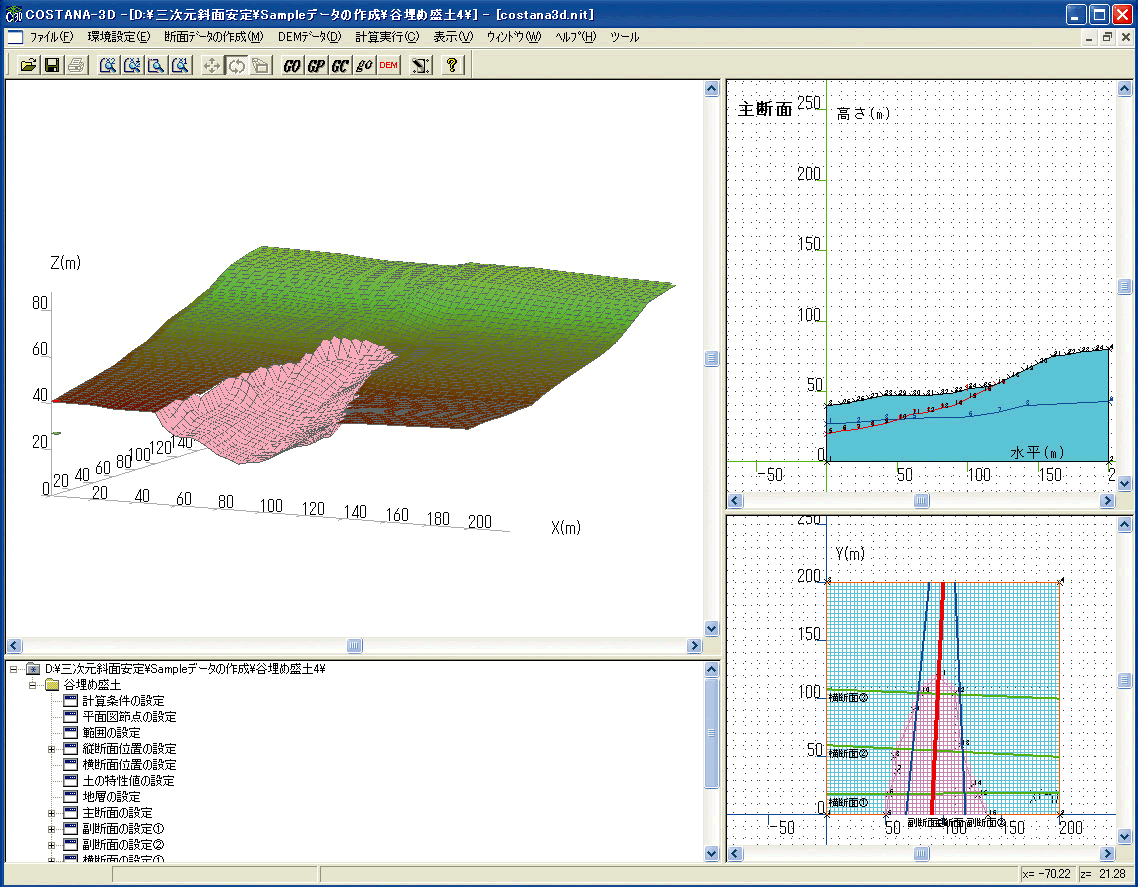
Task: Open the 断面データの作成(M) menu
Action: tap(213, 37)
